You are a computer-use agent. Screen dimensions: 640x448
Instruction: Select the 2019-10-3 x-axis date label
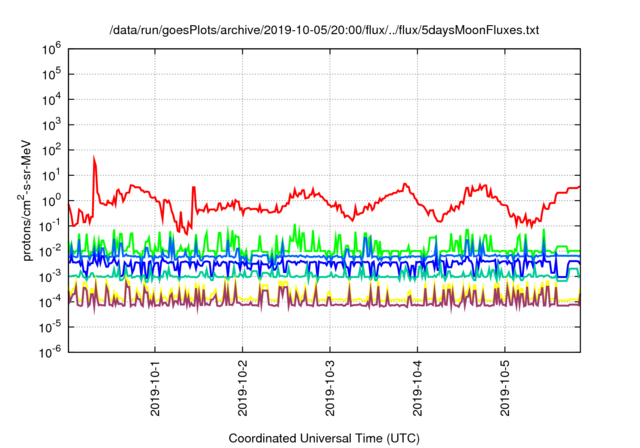330,388
